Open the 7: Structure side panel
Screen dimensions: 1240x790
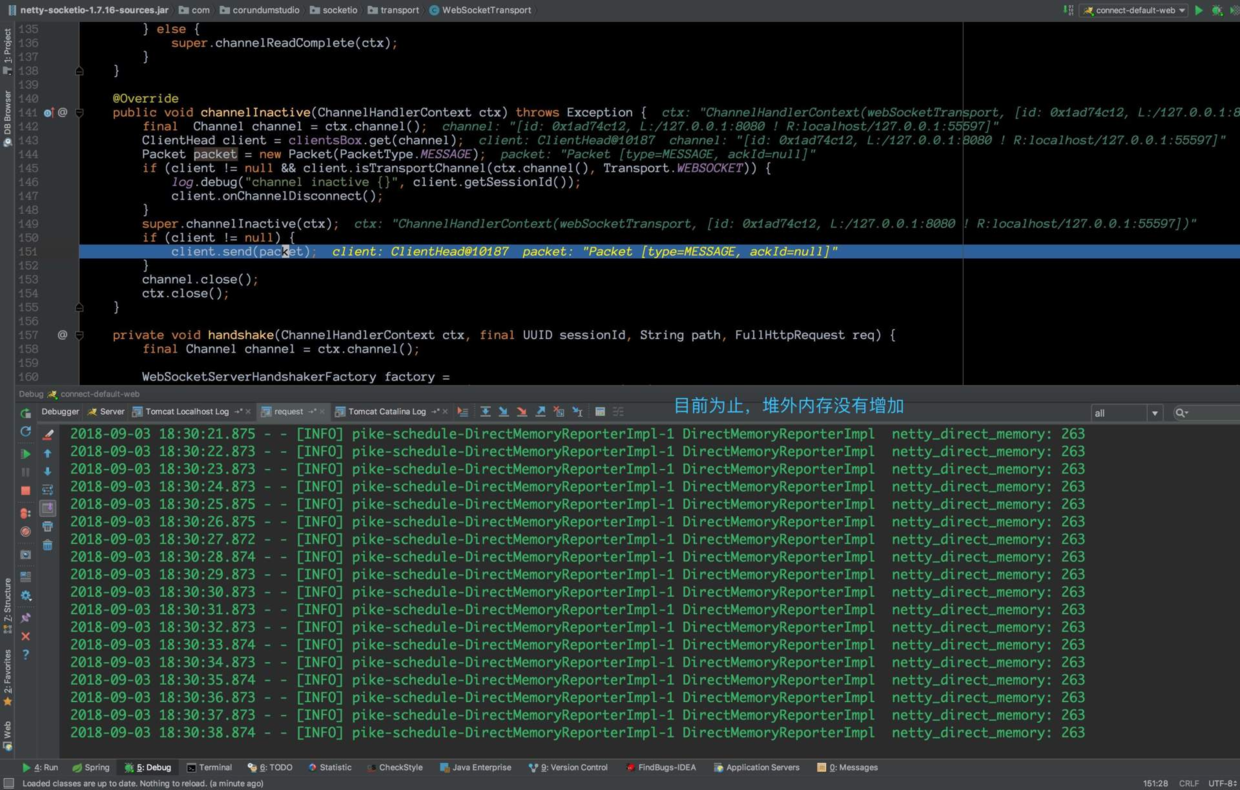click(7, 606)
